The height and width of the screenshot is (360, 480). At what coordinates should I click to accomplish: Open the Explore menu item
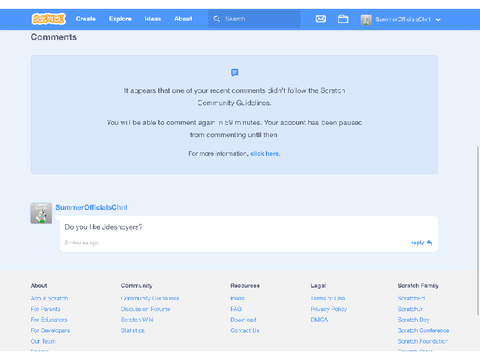pyautogui.click(x=120, y=19)
